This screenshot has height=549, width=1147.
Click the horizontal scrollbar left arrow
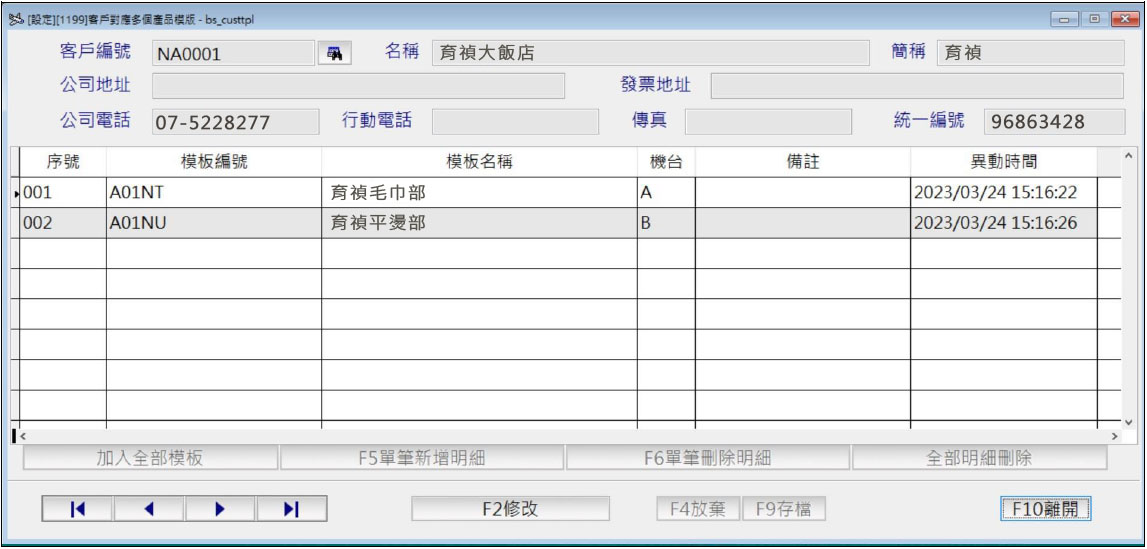coord(22,436)
